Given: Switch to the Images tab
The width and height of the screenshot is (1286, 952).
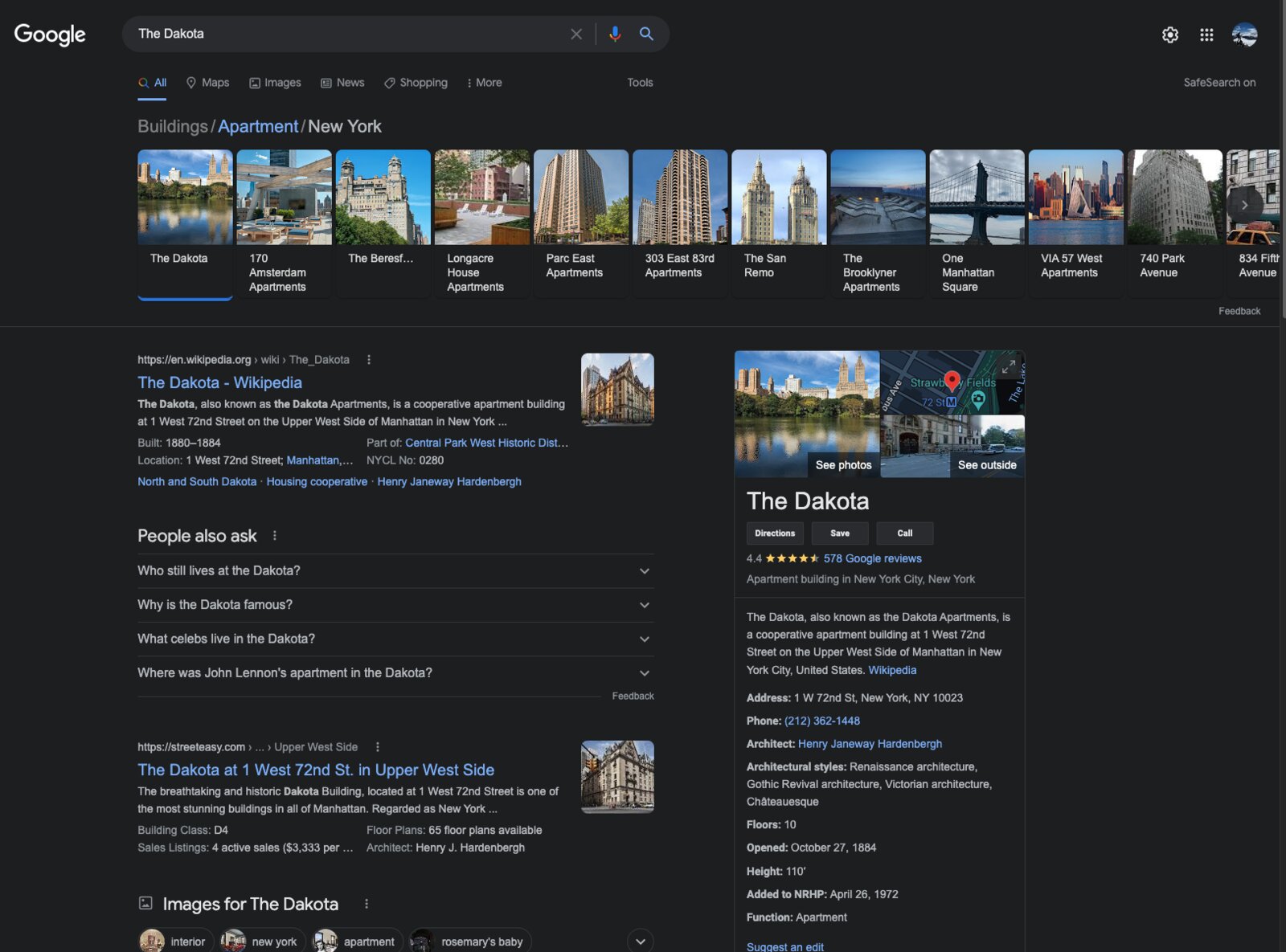Looking at the screenshot, I should 275,83.
